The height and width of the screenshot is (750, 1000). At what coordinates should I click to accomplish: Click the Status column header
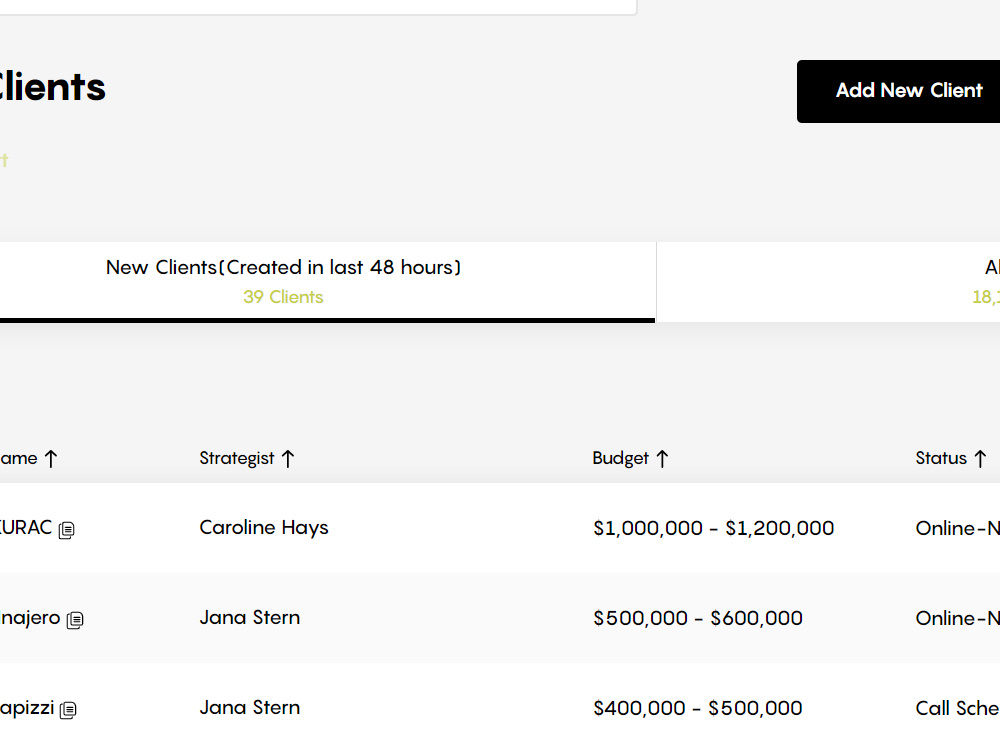941,459
